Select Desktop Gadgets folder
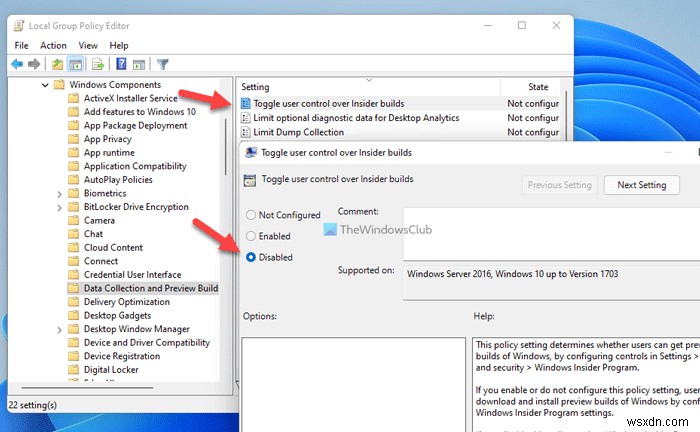This screenshot has height=432, width=700. tap(117, 316)
